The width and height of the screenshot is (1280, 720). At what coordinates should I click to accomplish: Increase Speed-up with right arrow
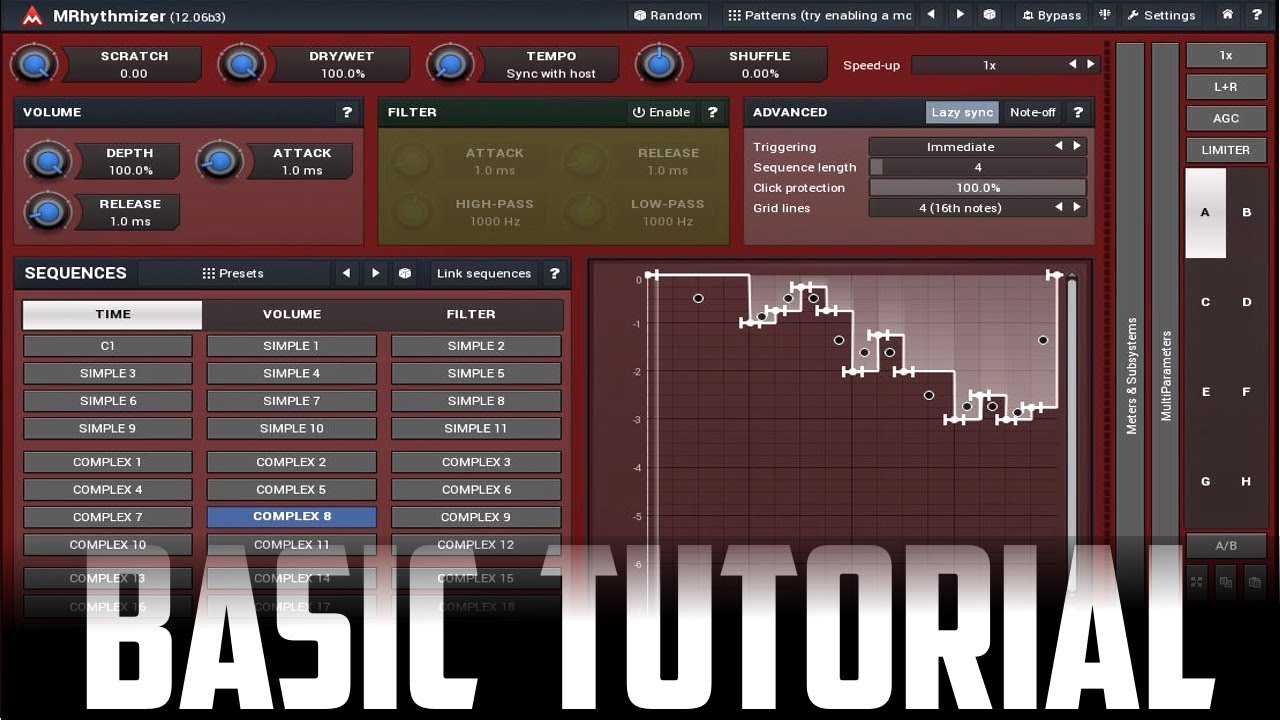point(1090,65)
